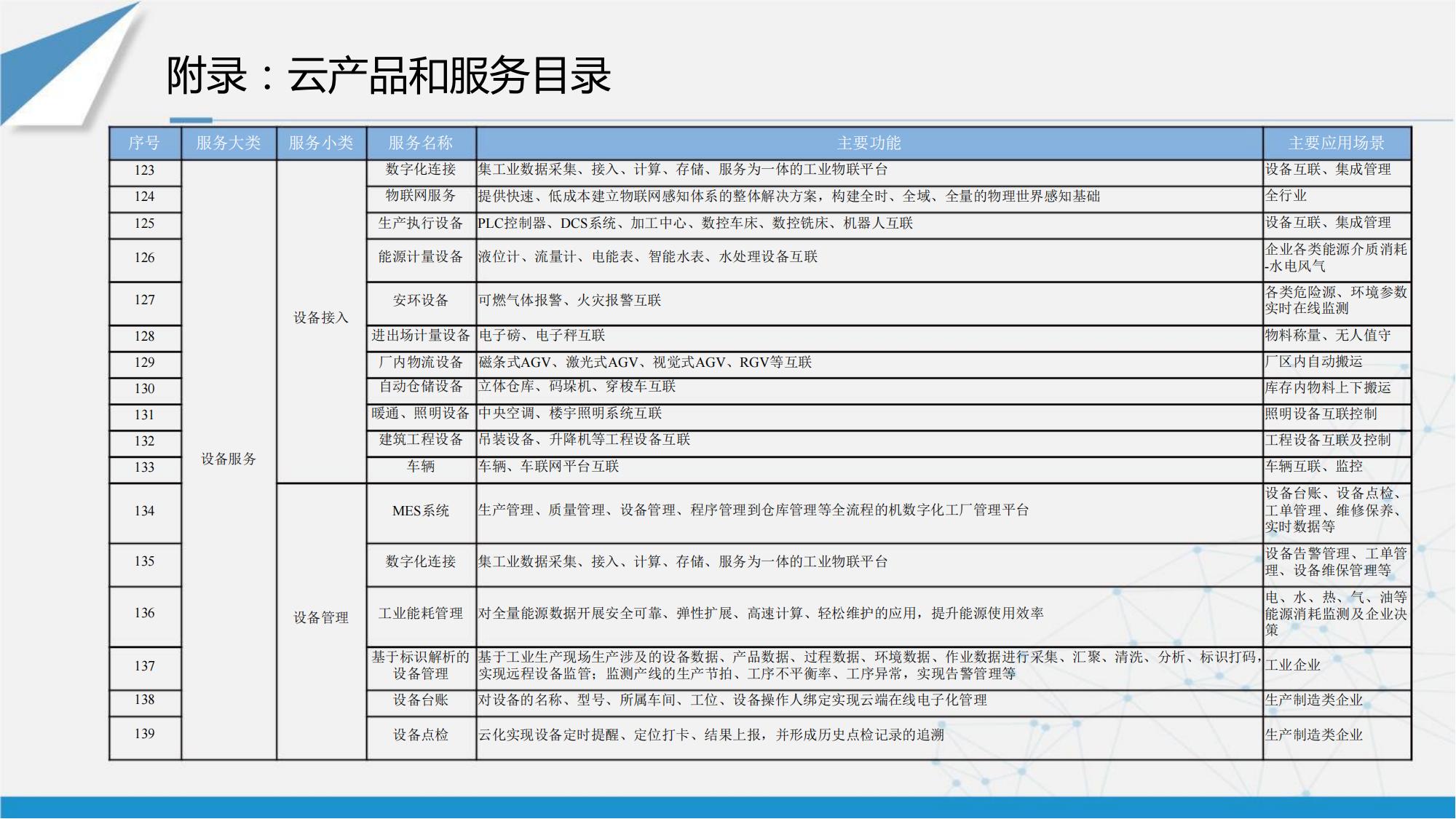Click the 建筑工程设备 service name
Screen dimensions: 1456x819
[x=421, y=440]
